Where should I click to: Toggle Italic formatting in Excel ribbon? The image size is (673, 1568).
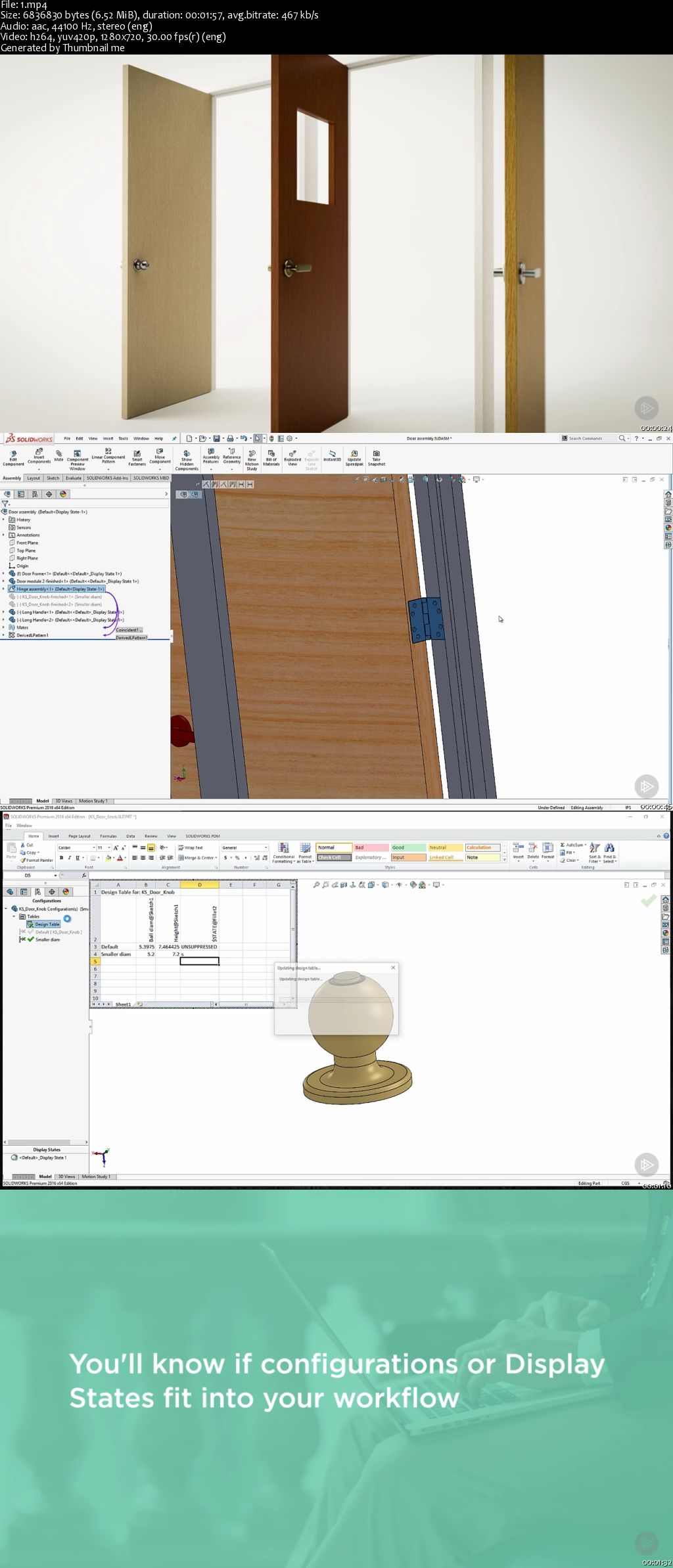(x=69, y=858)
